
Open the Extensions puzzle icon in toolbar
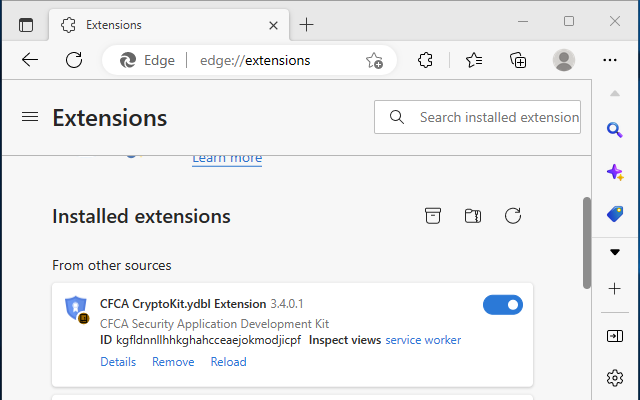click(x=425, y=60)
